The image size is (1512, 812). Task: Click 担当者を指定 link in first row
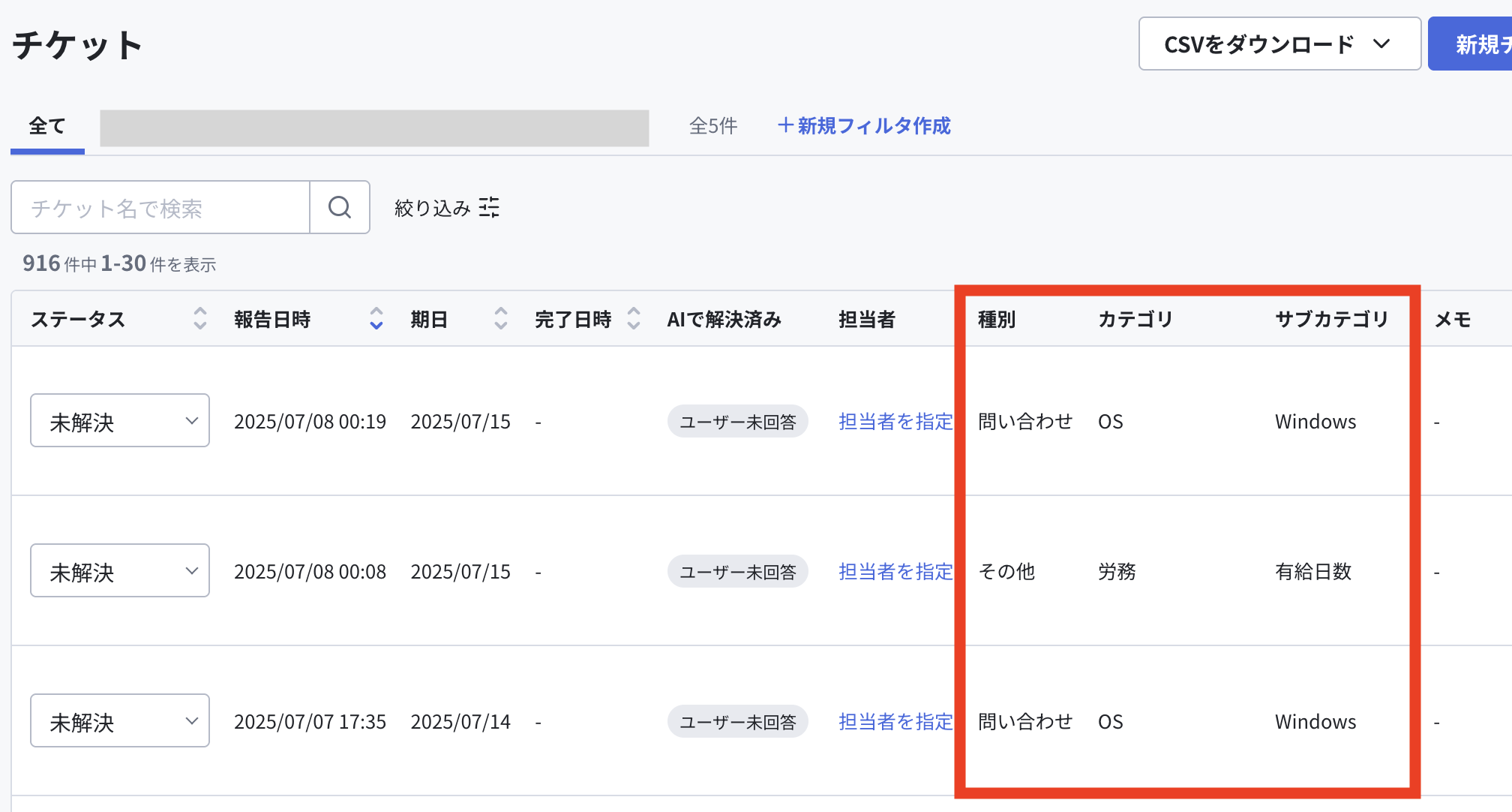[x=895, y=422]
